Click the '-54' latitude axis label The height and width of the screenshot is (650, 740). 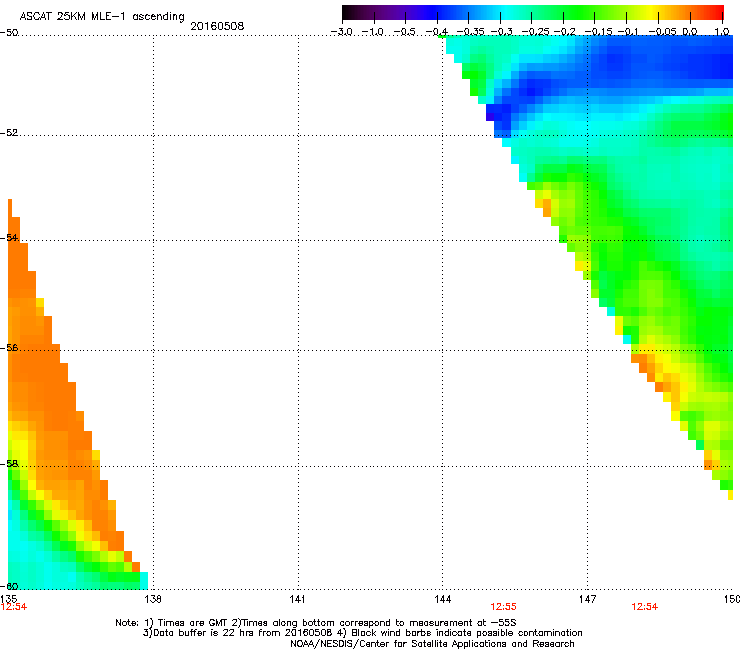[9, 237]
